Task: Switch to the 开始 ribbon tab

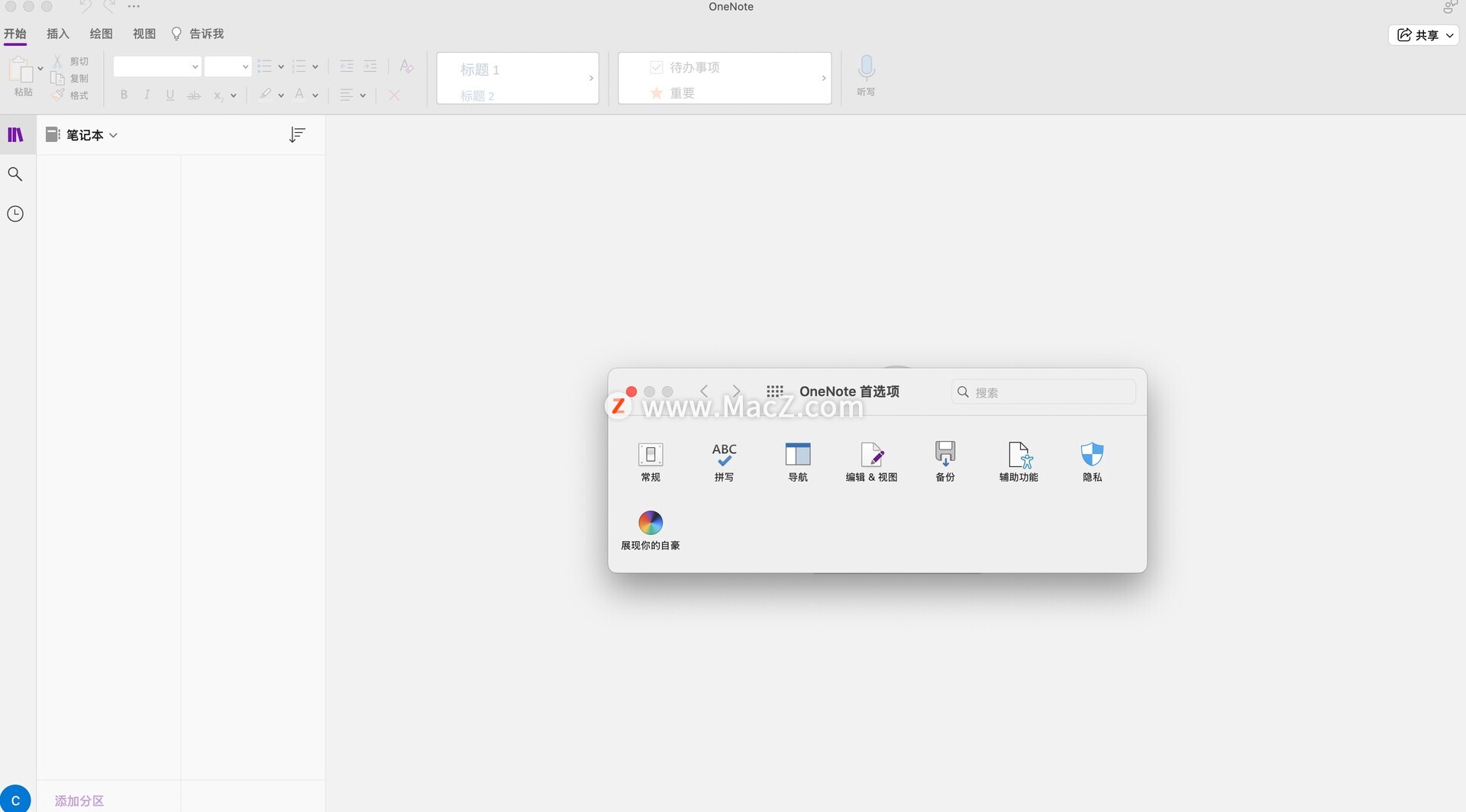Action: click(x=15, y=34)
